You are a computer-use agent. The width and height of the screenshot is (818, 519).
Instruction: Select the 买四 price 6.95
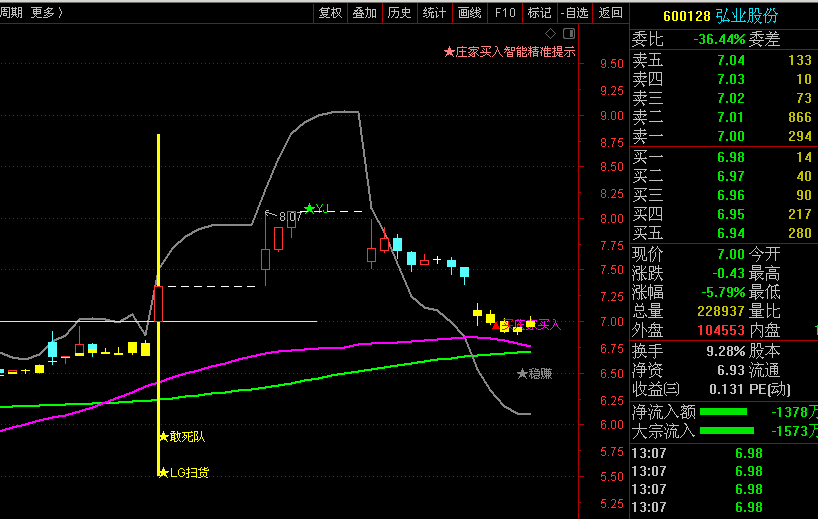point(731,214)
